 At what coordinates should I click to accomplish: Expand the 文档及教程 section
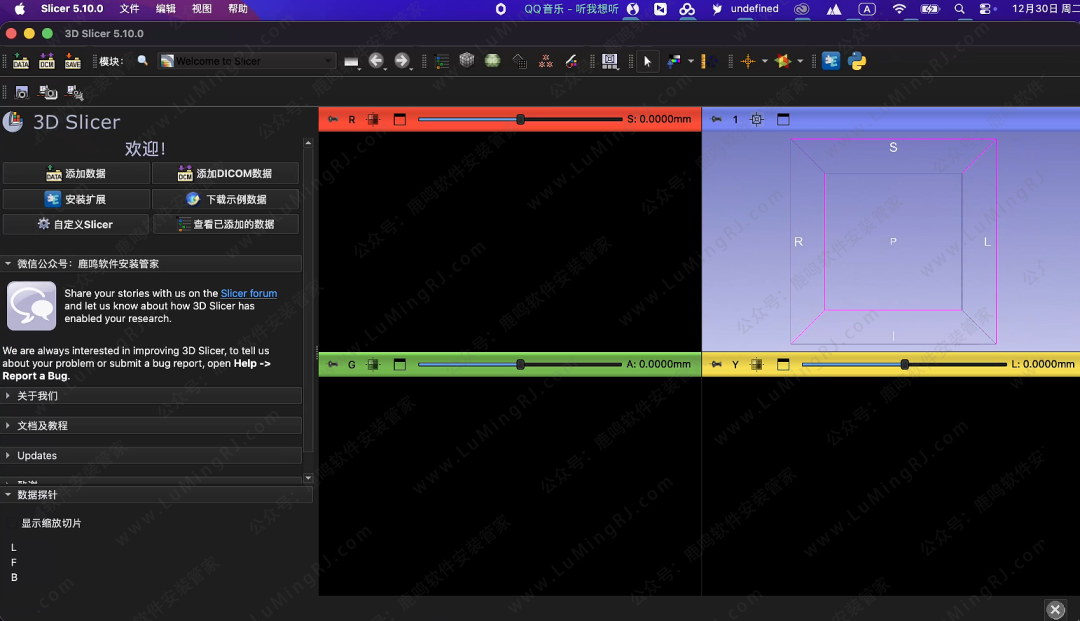(42, 426)
